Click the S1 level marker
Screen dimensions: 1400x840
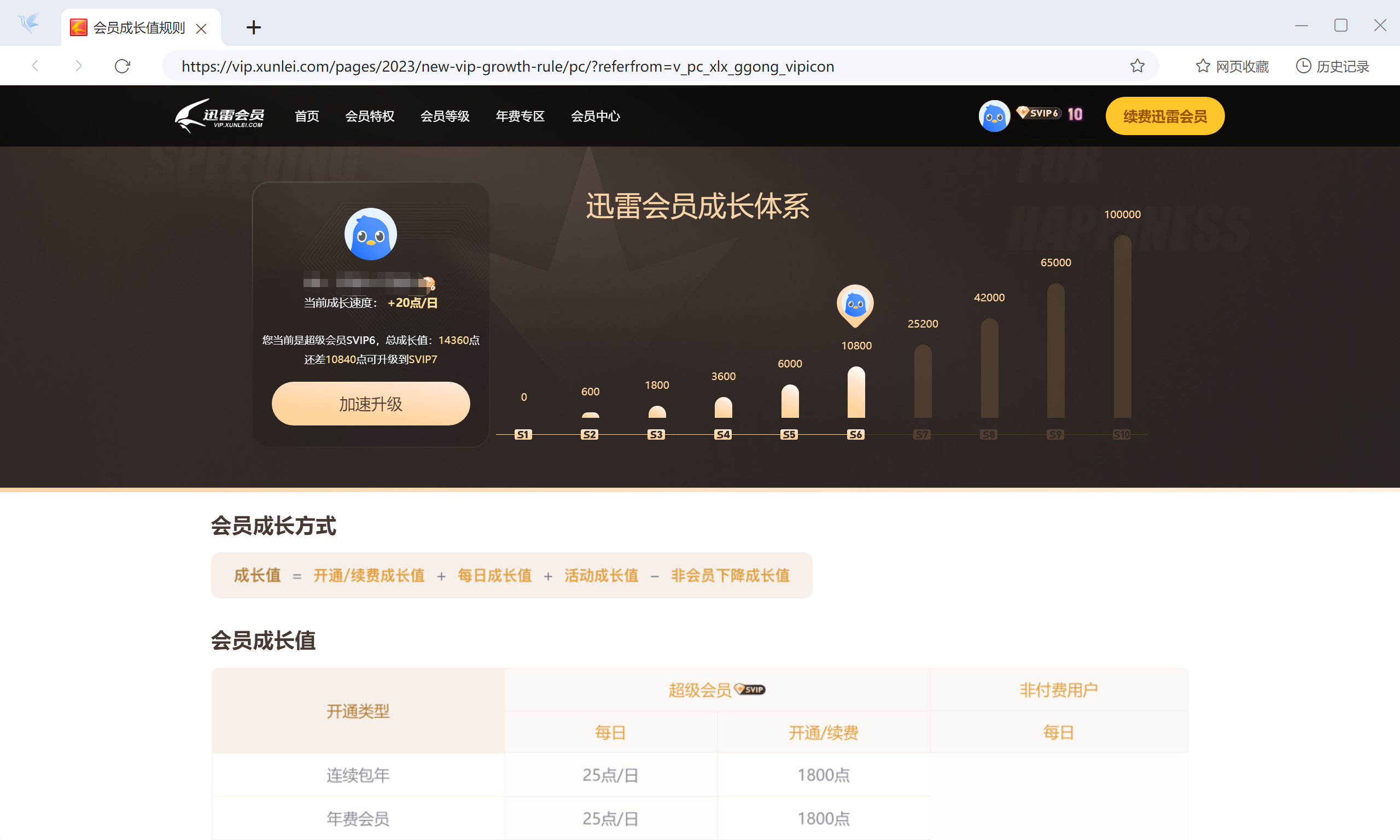523,435
